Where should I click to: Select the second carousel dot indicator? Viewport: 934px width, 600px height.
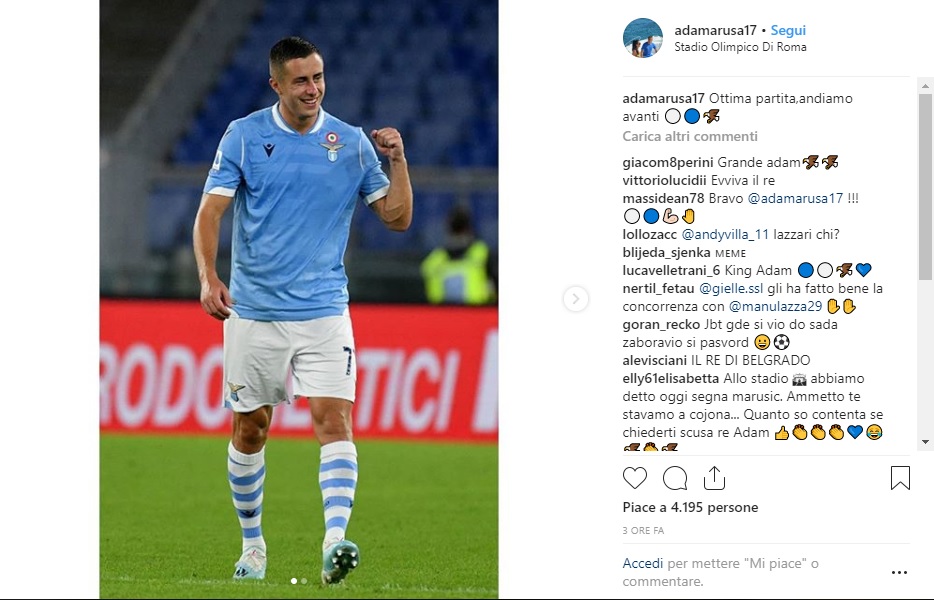(304, 580)
